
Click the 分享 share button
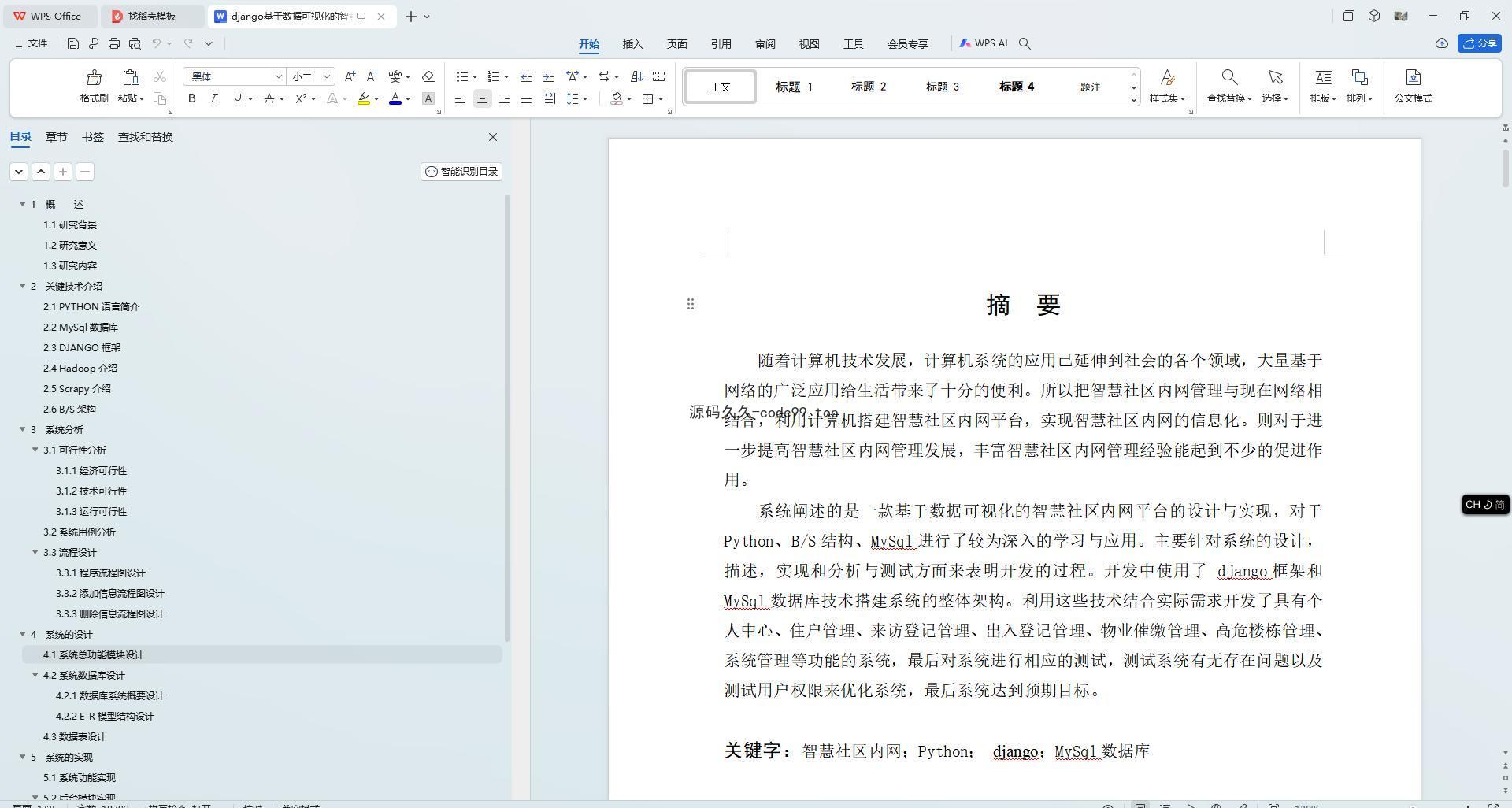[x=1480, y=43]
